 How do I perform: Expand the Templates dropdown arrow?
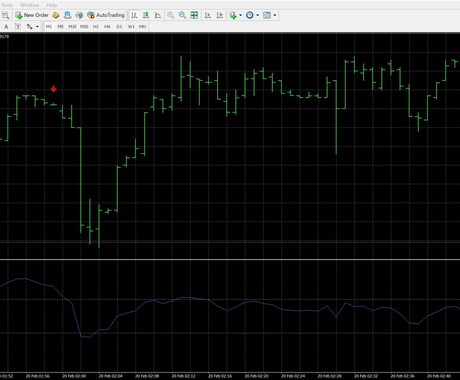[x=275, y=15]
